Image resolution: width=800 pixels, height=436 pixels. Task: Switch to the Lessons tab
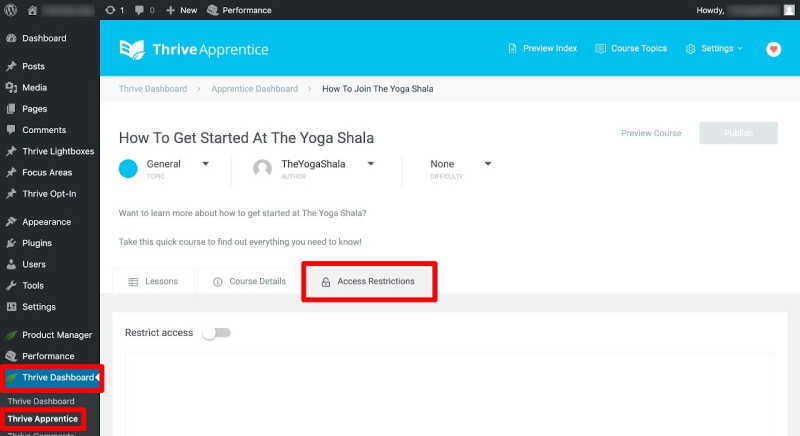pyautogui.click(x=153, y=282)
